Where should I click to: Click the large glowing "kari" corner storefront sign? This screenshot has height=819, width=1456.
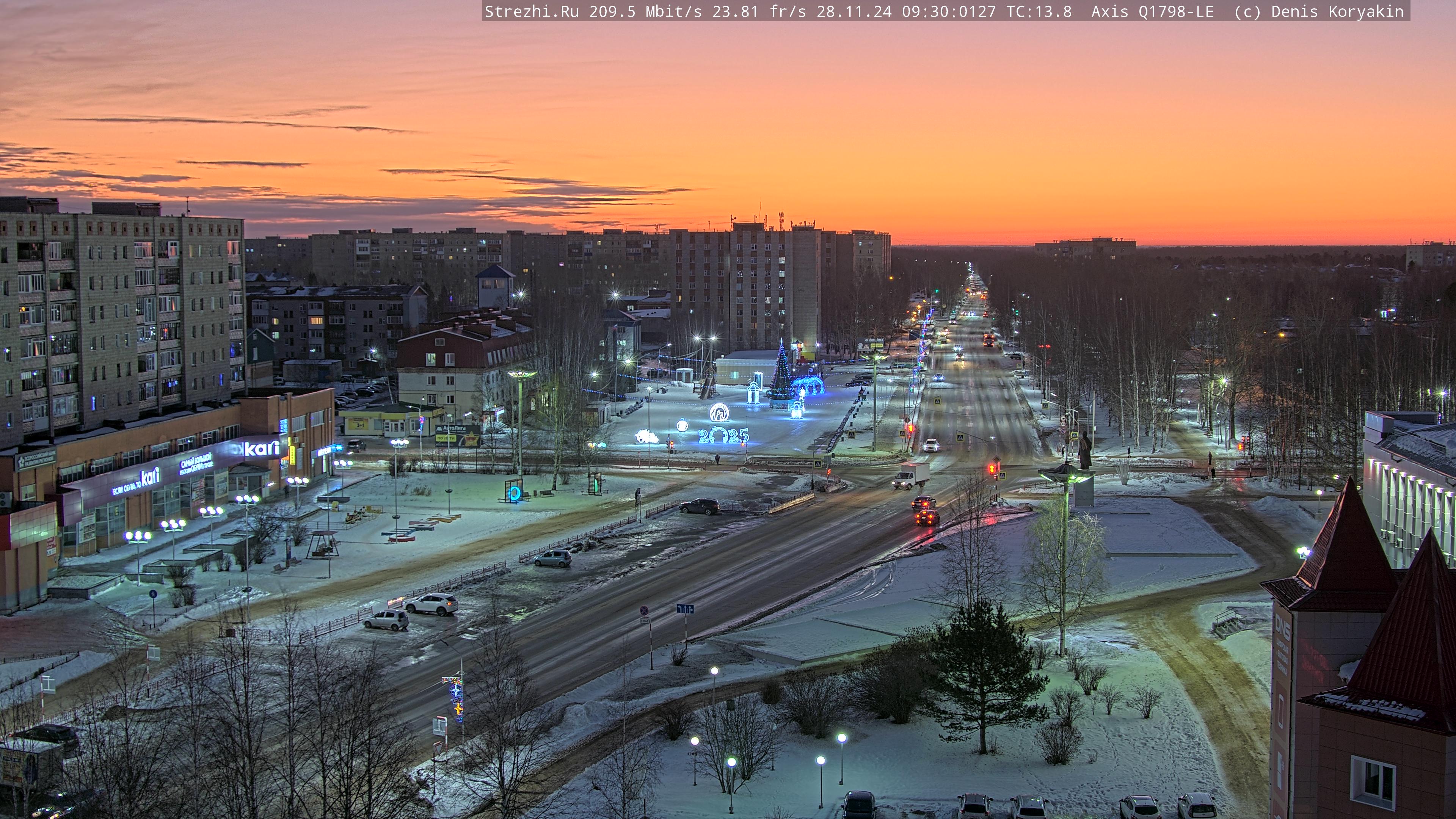(x=262, y=449)
